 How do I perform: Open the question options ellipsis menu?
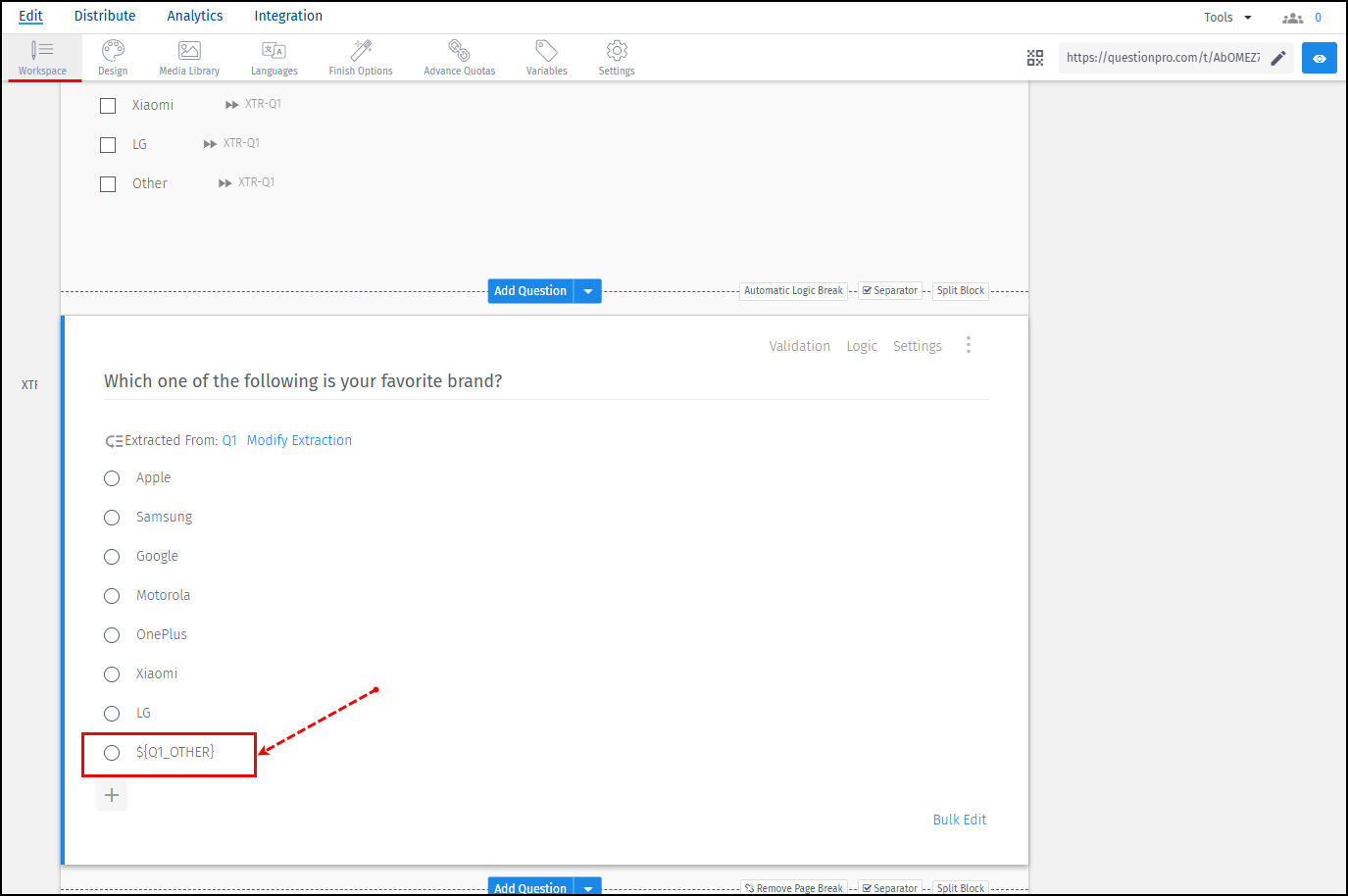pos(969,345)
